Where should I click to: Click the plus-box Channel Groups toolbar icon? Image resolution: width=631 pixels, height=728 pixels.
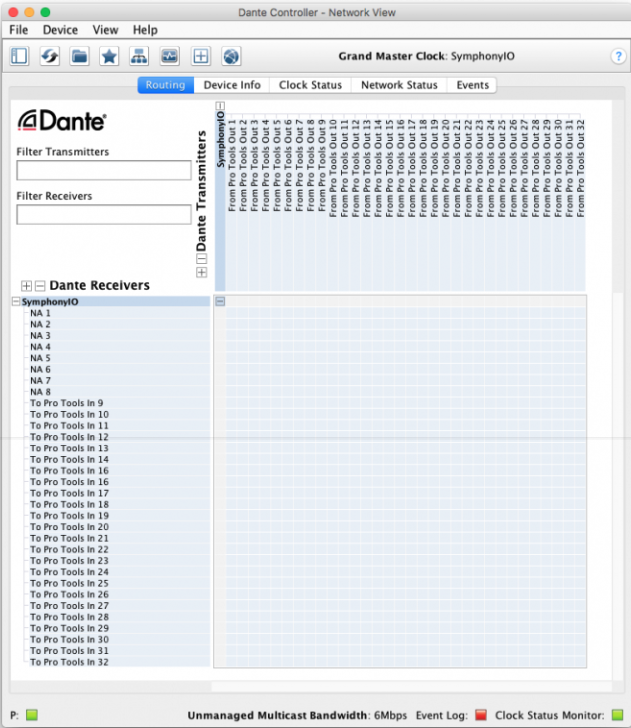200,56
